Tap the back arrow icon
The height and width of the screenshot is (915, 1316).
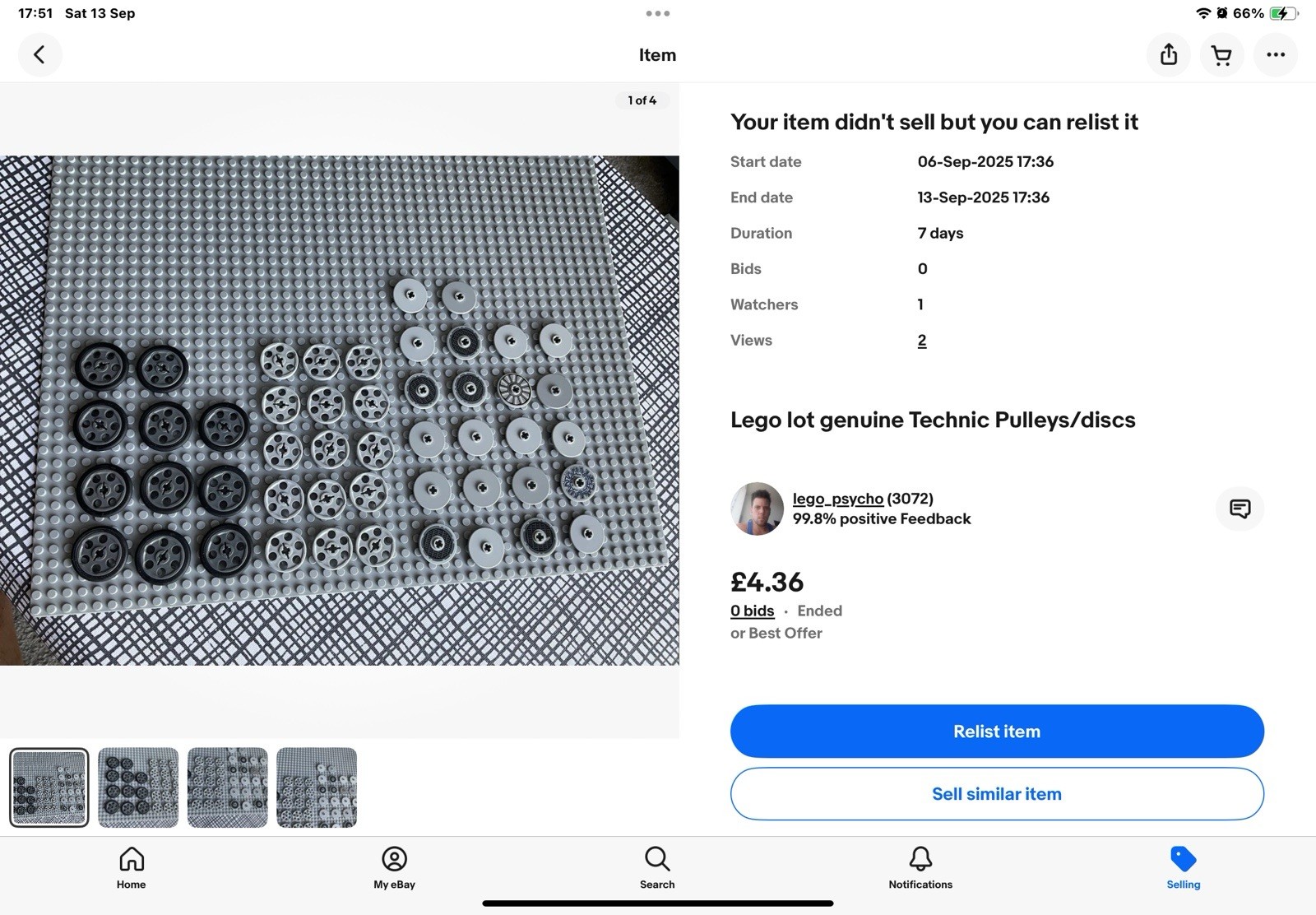click(39, 55)
